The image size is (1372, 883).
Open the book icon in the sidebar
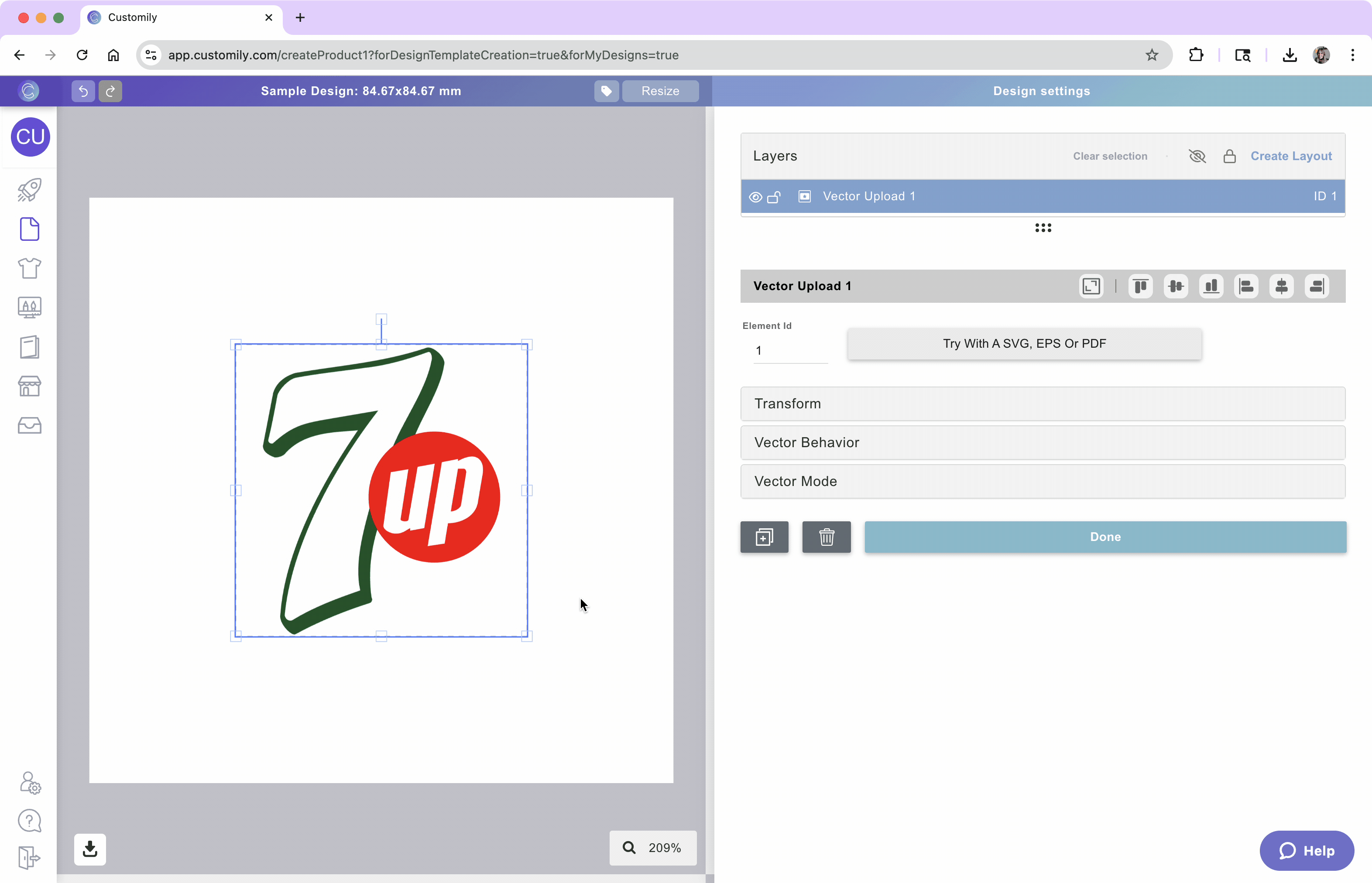pos(29,347)
